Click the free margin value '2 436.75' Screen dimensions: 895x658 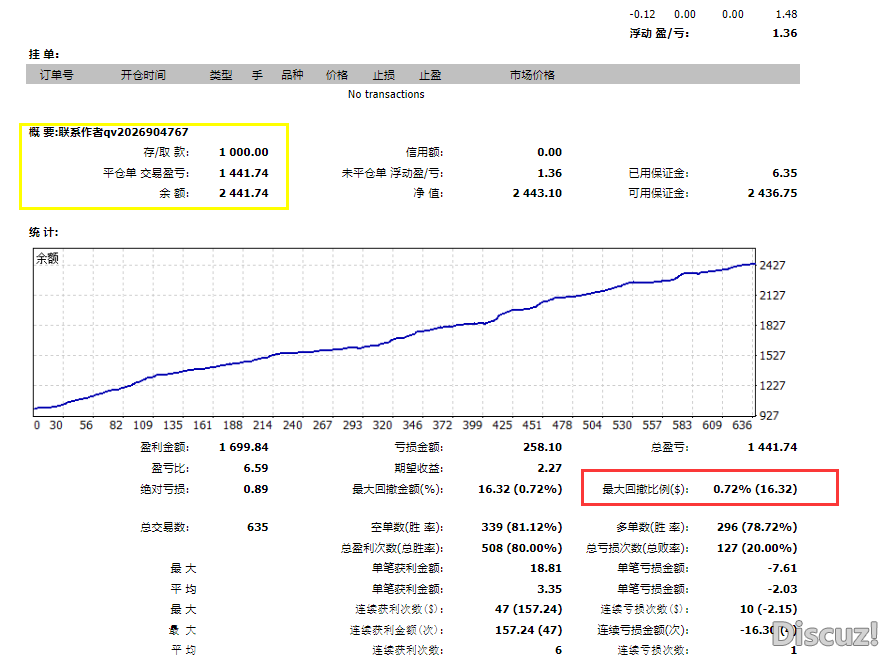click(772, 193)
